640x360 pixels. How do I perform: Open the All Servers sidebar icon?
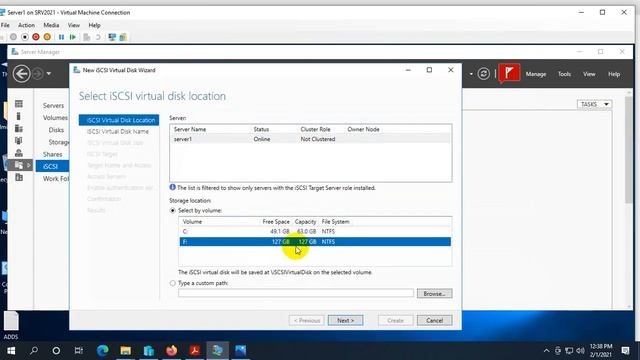click(x=19, y=129)
